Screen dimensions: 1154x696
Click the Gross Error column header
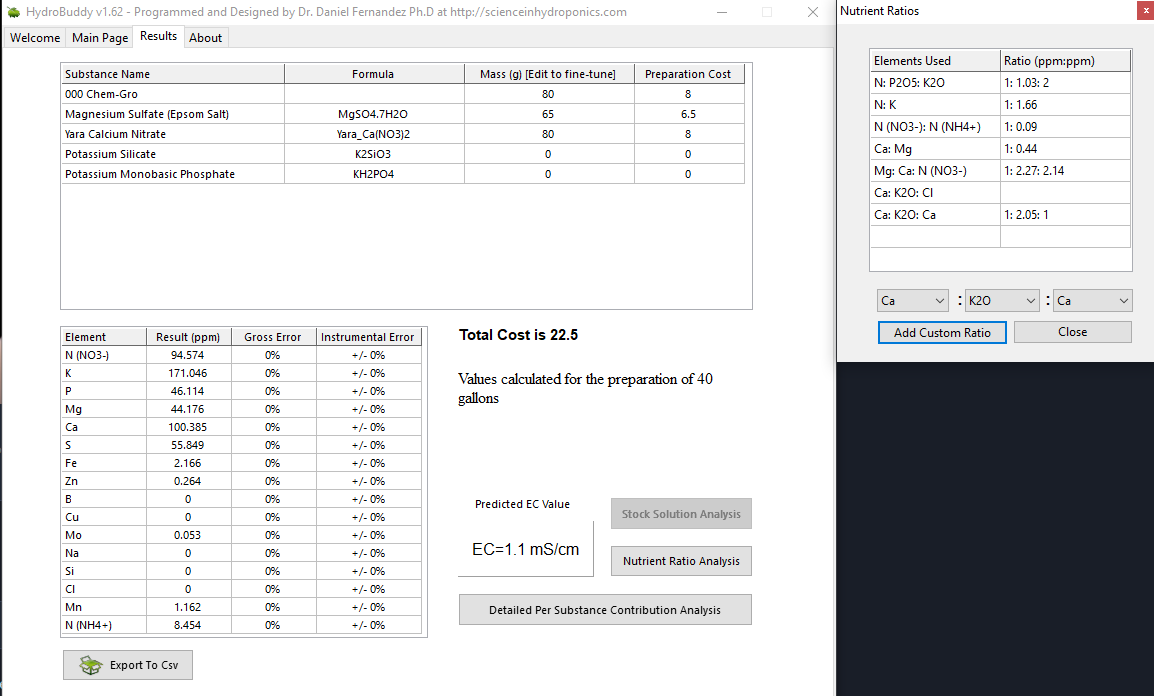pyautogui.click(x=273, y=337)
